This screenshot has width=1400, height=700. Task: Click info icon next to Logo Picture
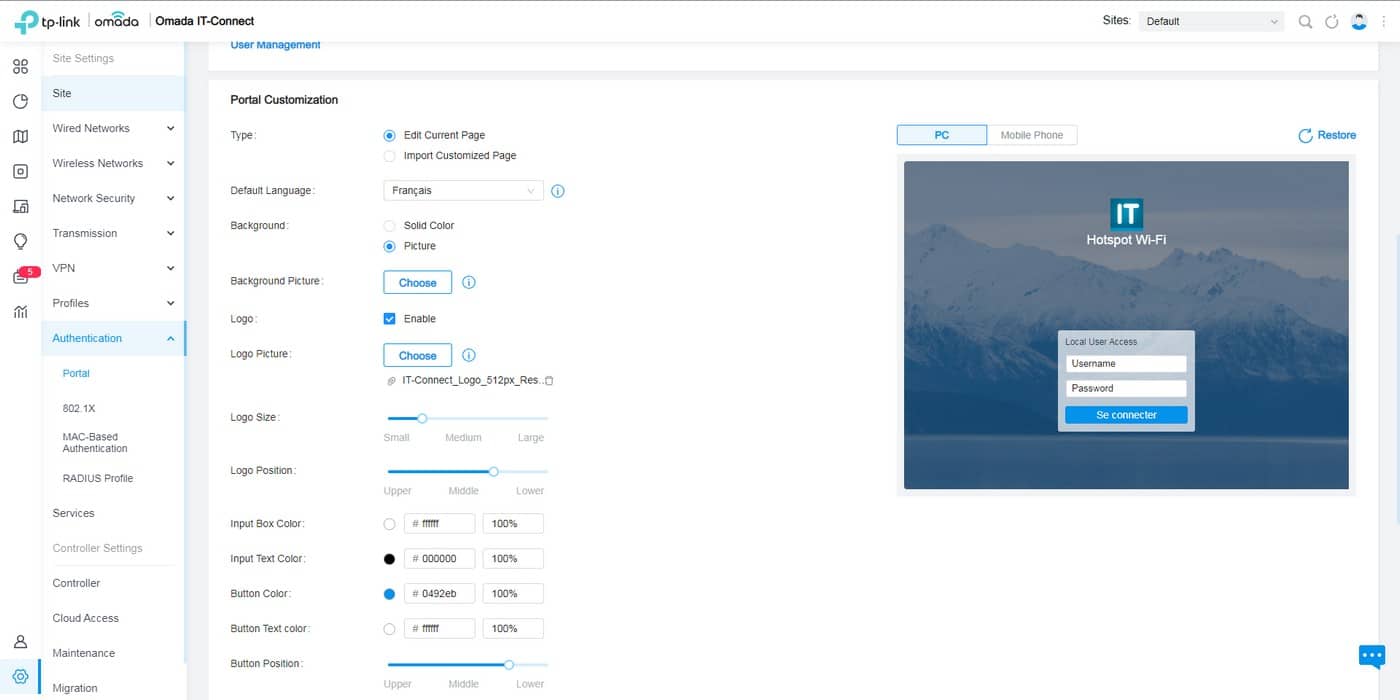click(x=469, y=355)
